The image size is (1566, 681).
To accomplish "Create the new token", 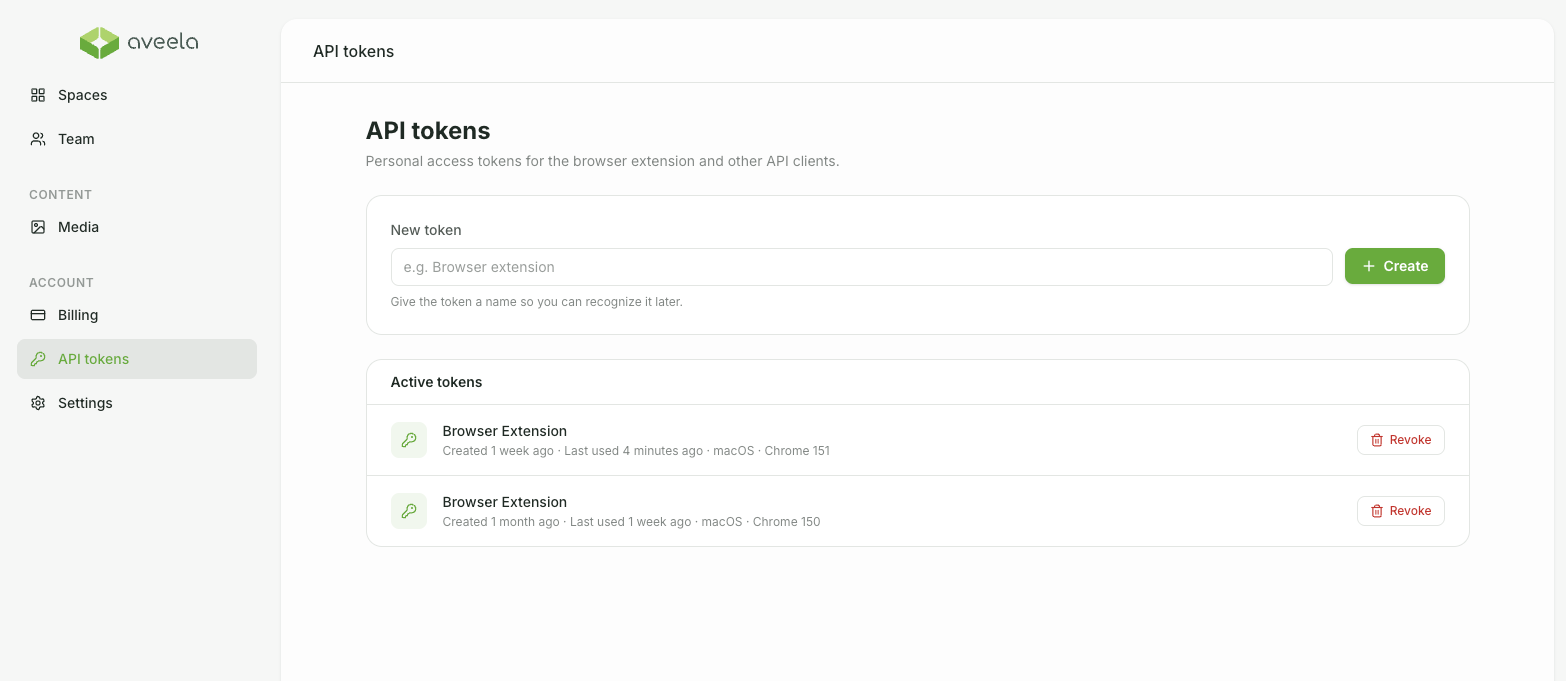I will coord(1395,266).
